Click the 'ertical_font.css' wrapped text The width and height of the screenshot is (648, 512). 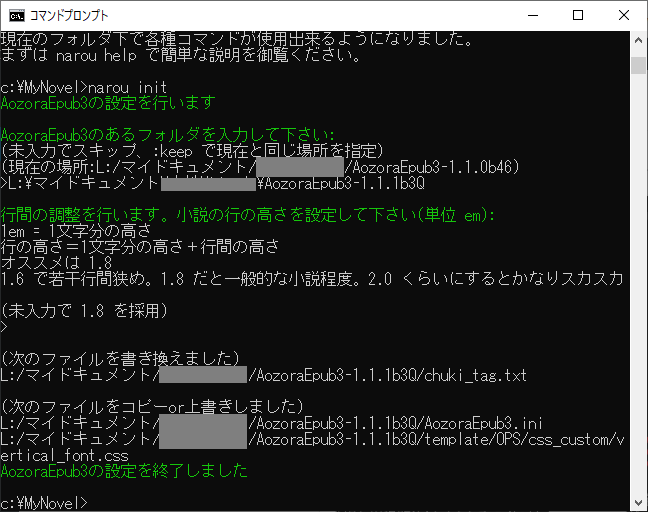pos(64,456)
